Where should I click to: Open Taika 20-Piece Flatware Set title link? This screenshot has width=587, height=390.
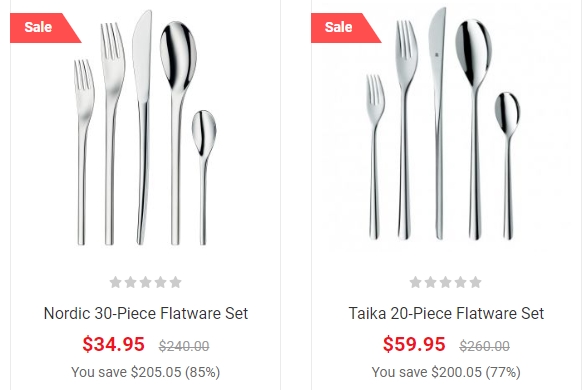tap(446, 313)
